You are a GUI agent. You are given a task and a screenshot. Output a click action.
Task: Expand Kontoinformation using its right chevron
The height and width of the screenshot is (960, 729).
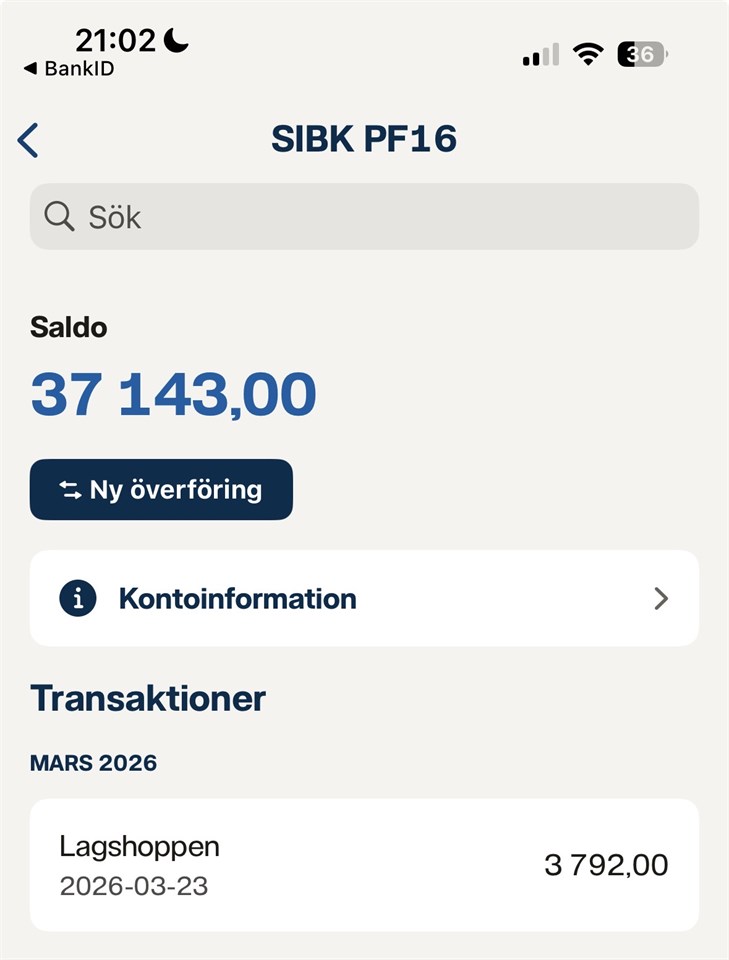click(660, 598)
